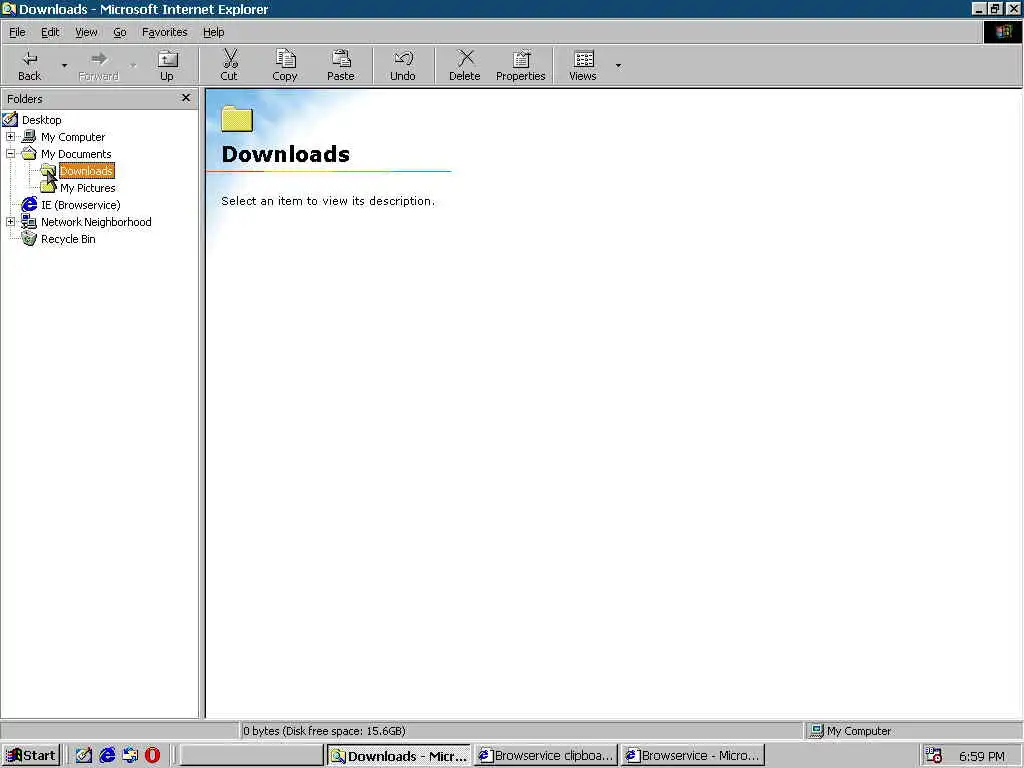
Task: Open Properties from the toolbar
Action: 520,65
